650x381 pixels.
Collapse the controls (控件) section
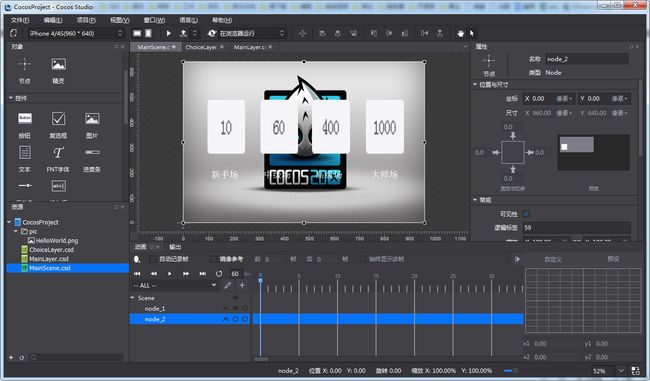(x=11, y=98)
